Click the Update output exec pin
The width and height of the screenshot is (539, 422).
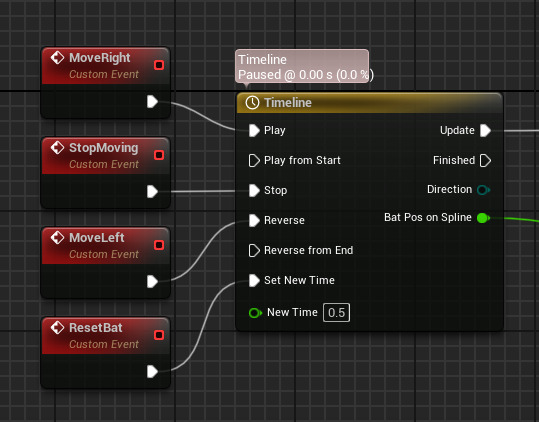485,131
